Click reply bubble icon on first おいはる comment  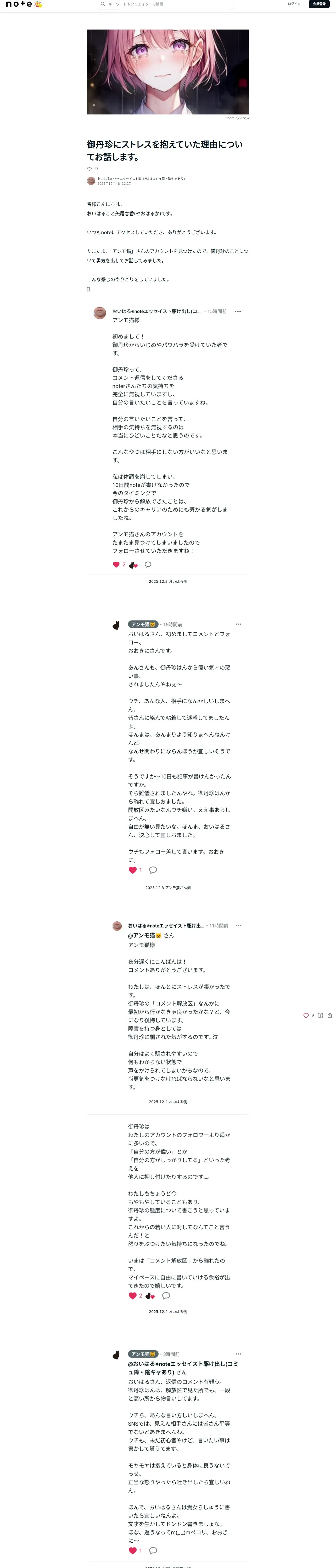pyautogui.click(x=148, y=565)
